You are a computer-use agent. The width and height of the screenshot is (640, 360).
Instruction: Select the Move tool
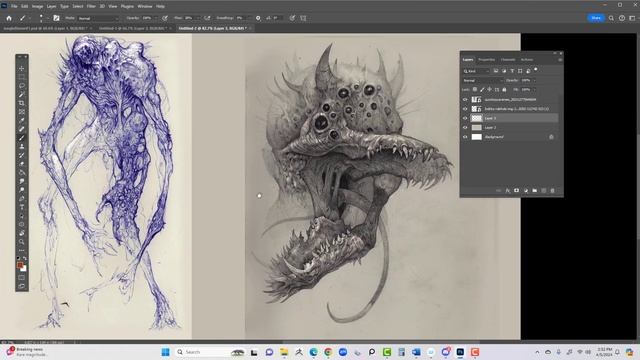(x=22, y=69)
